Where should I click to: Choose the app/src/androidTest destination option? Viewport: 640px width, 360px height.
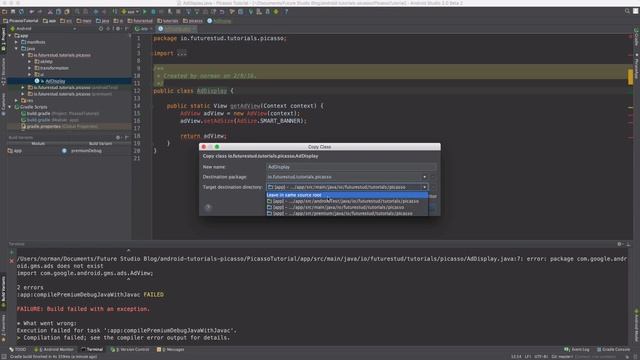(x=347, y=201)
